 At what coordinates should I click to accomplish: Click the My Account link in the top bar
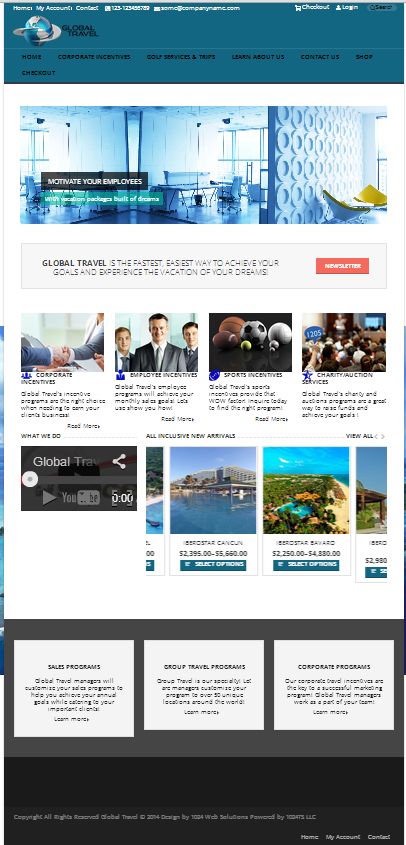(x=53, y=8)
